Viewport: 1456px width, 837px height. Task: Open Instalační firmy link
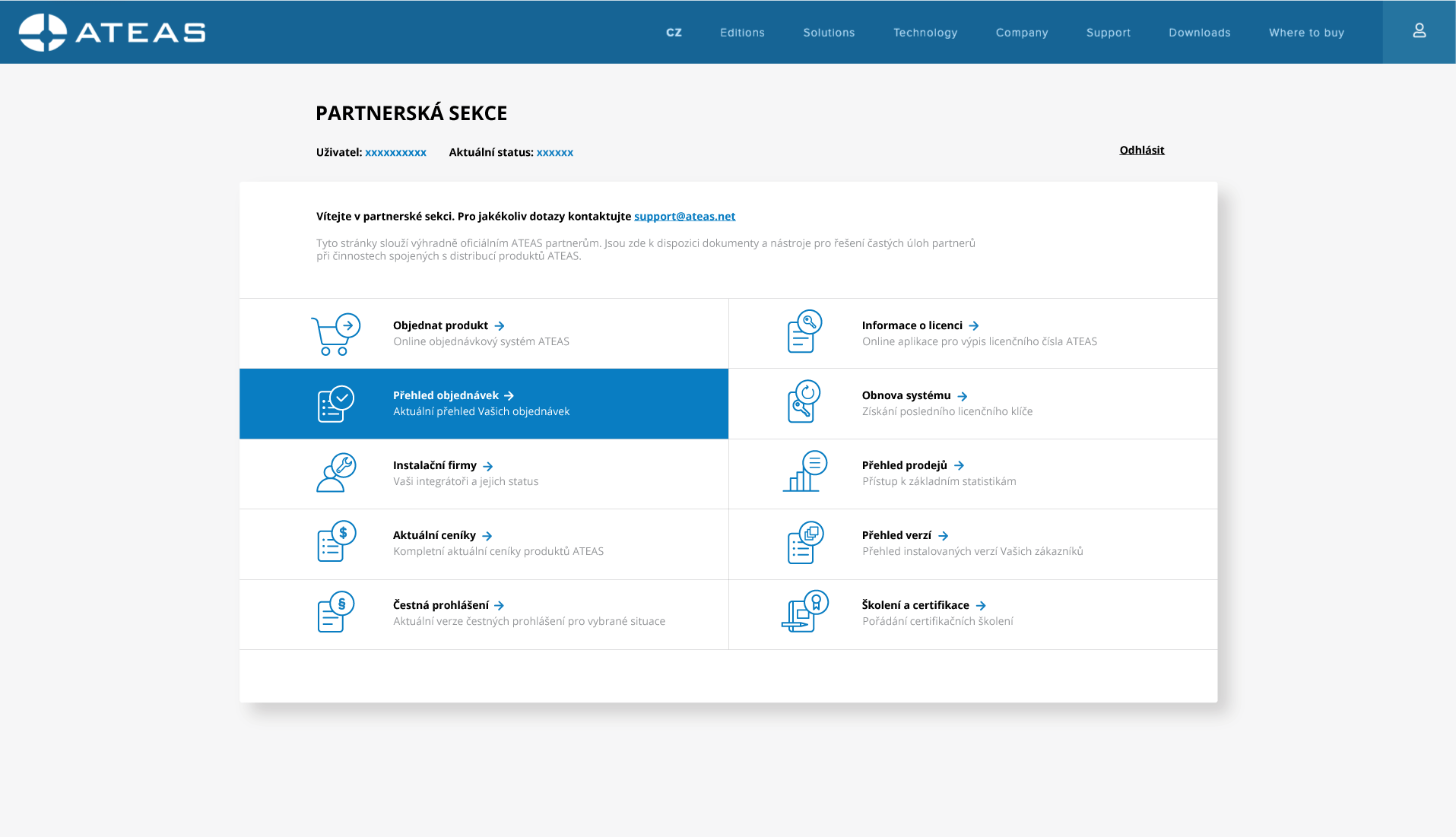click(435, 465)
